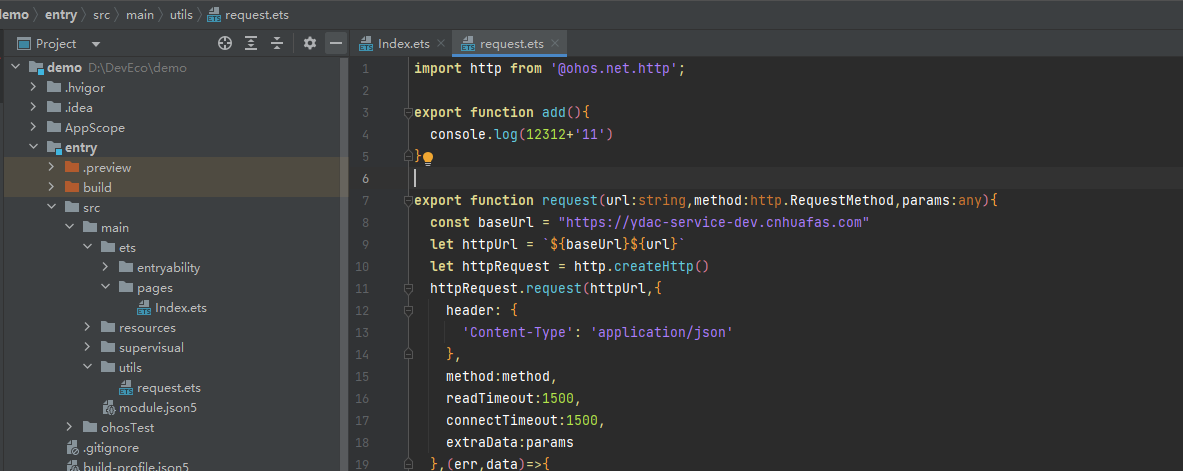The width and height of the screenshot is (1183, 471).
Task: Click the yellow lightbulb quick-fix icon
Action: tap(428, 158)
